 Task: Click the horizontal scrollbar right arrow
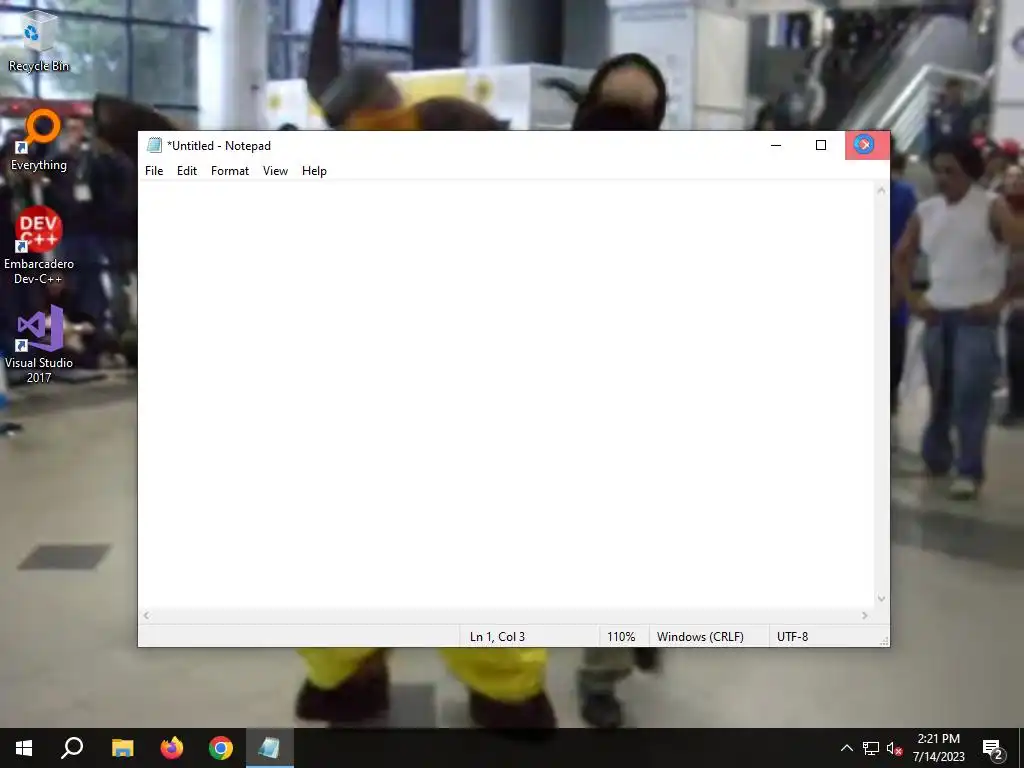[x=865, y=615]
